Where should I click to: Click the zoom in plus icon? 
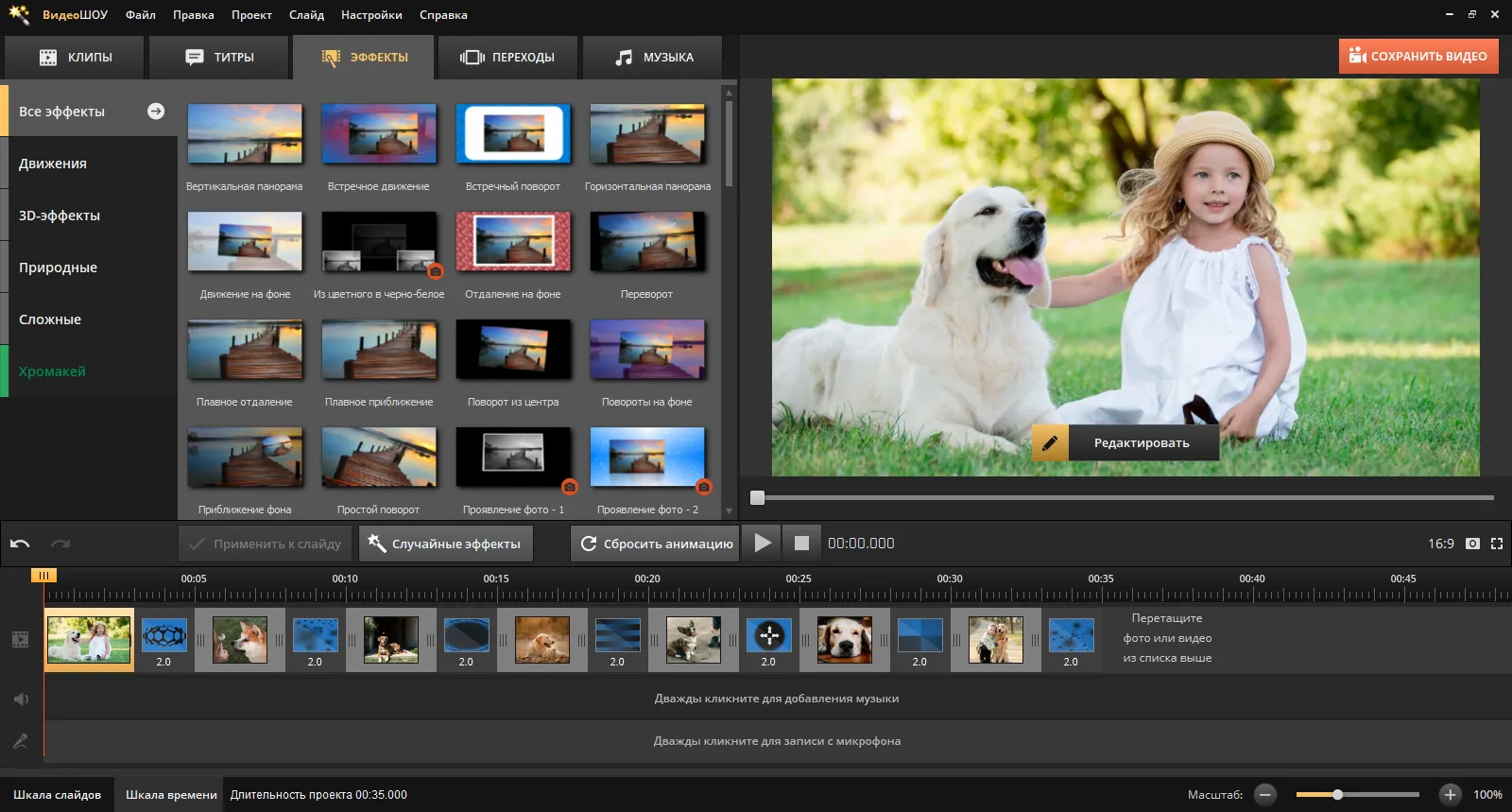(x=1450, y=795)
